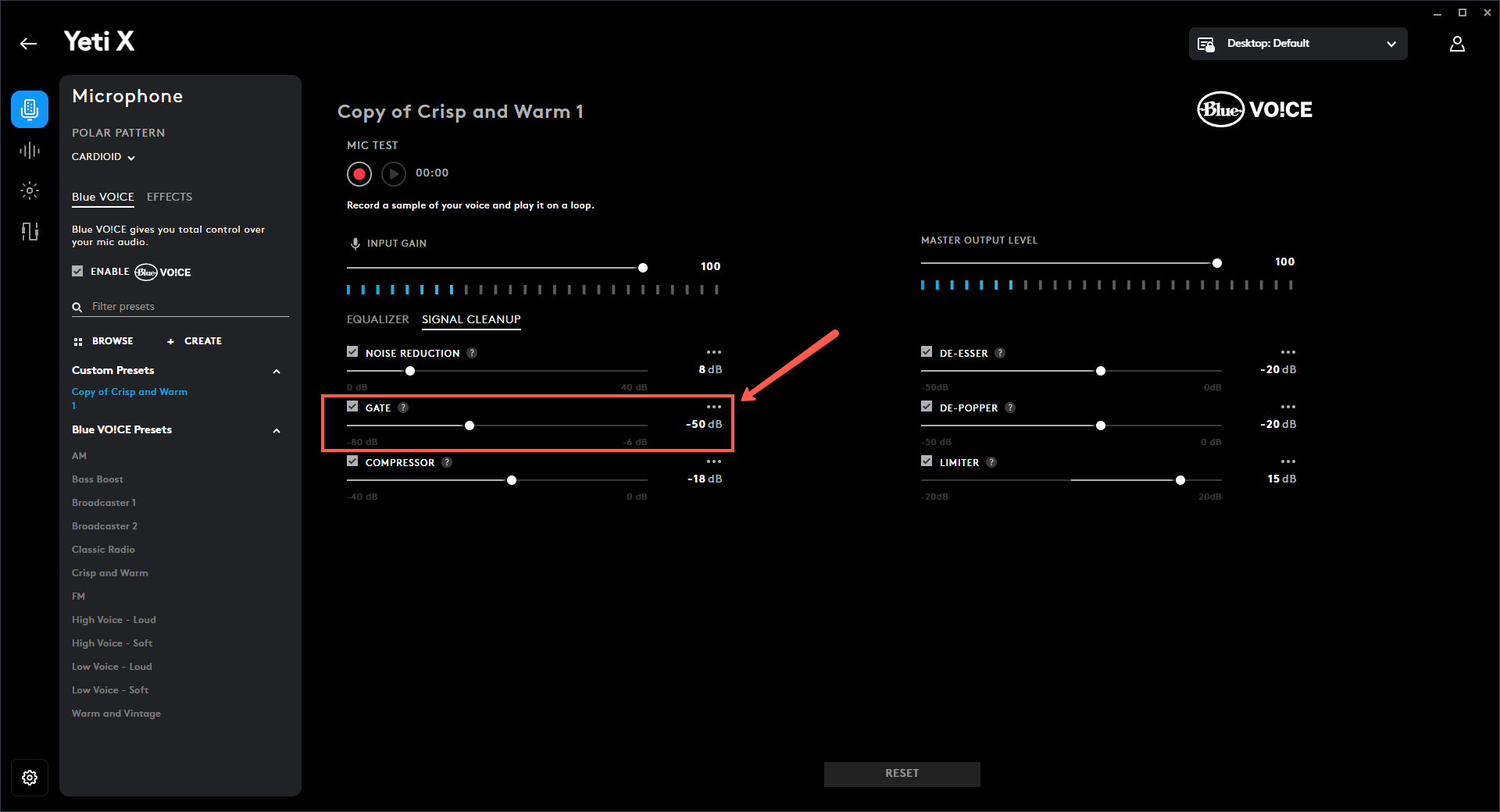Open the audio waveform sidebar icon
Screen dimensions: 1500x812
click(x=30, y=151)
